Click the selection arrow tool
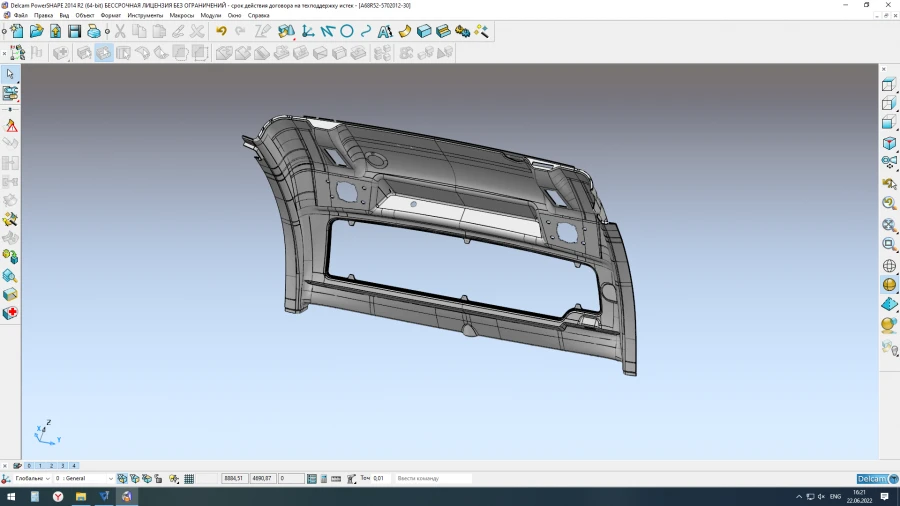Viewport: 900px width, 506px height. pyautogui.click(x=11, y=74)
